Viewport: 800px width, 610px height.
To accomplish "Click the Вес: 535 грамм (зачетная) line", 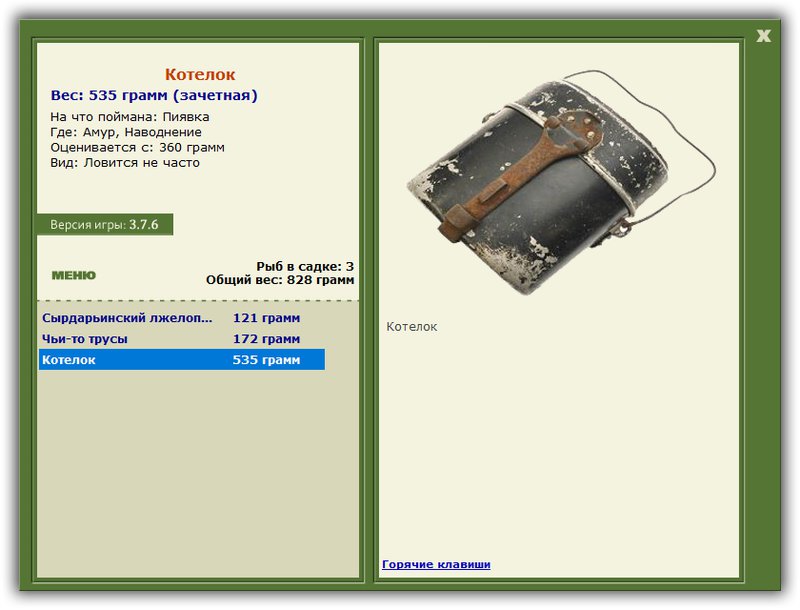I will coord(154,95).
